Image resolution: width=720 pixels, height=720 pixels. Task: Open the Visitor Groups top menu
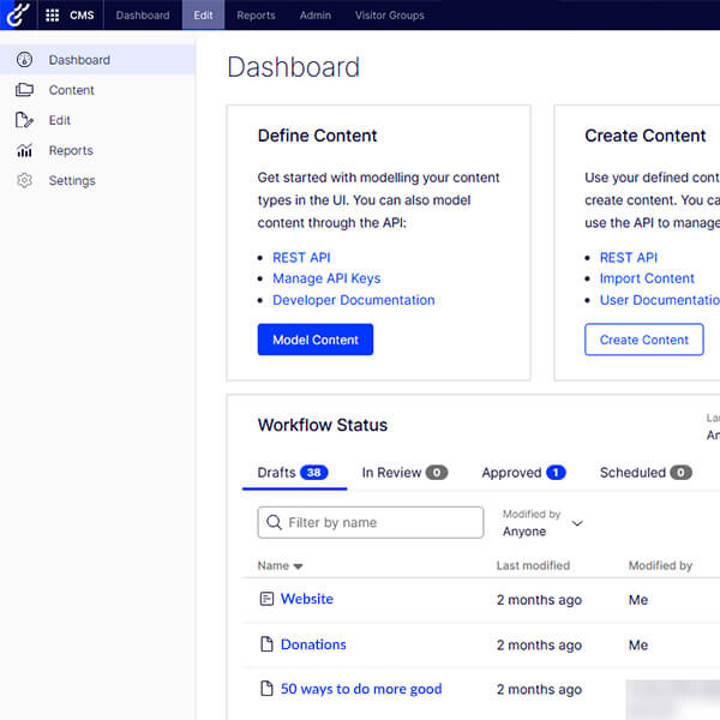[389, 15]
